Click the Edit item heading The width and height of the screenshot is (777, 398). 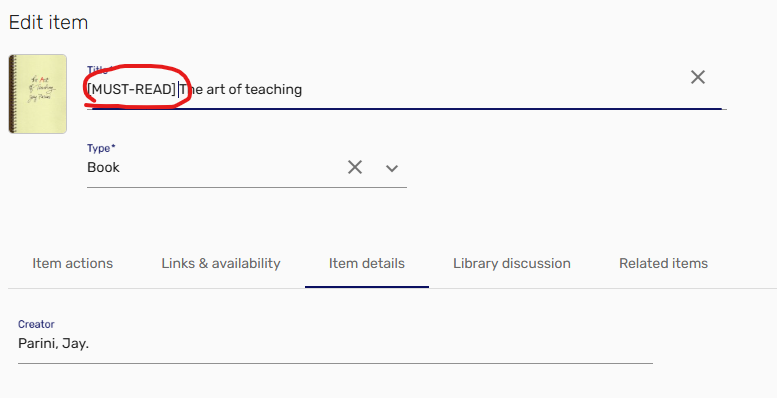coord(49,22)
